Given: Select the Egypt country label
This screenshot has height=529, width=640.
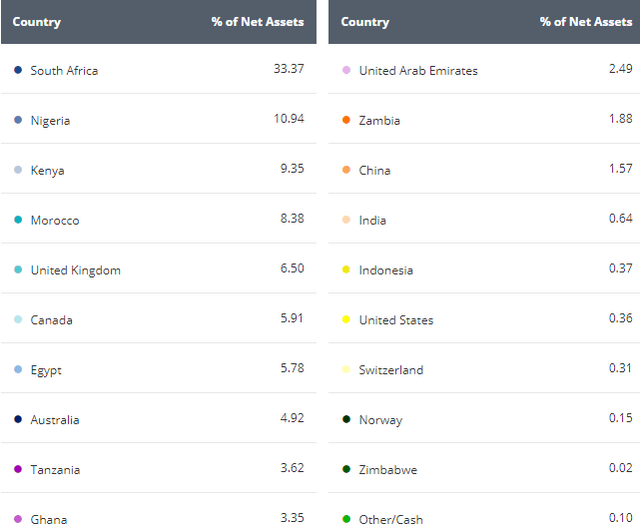Looking at the screenshot, I should [x=46, y=370].
